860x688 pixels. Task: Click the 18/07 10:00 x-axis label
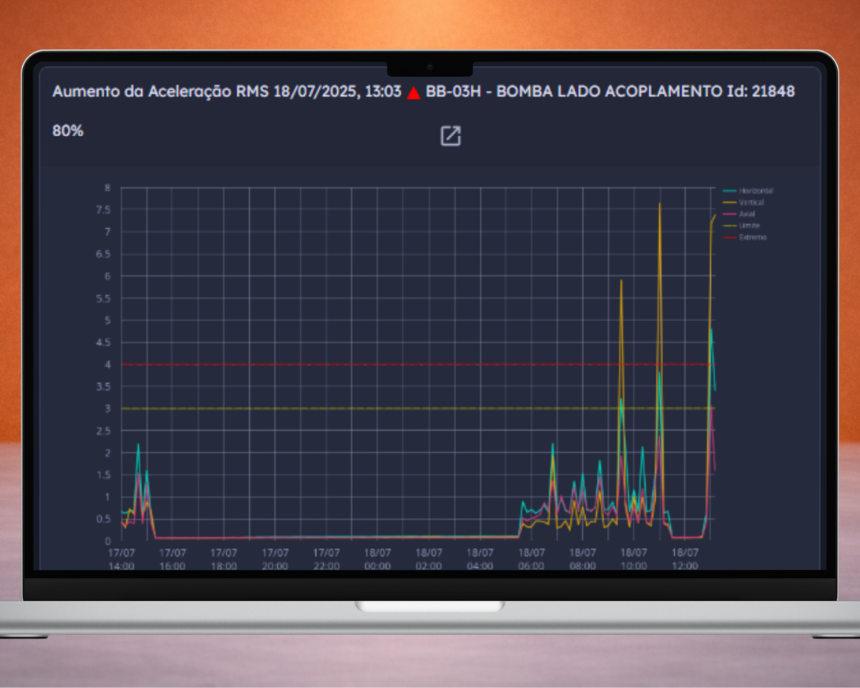click(x=634, y=558)
